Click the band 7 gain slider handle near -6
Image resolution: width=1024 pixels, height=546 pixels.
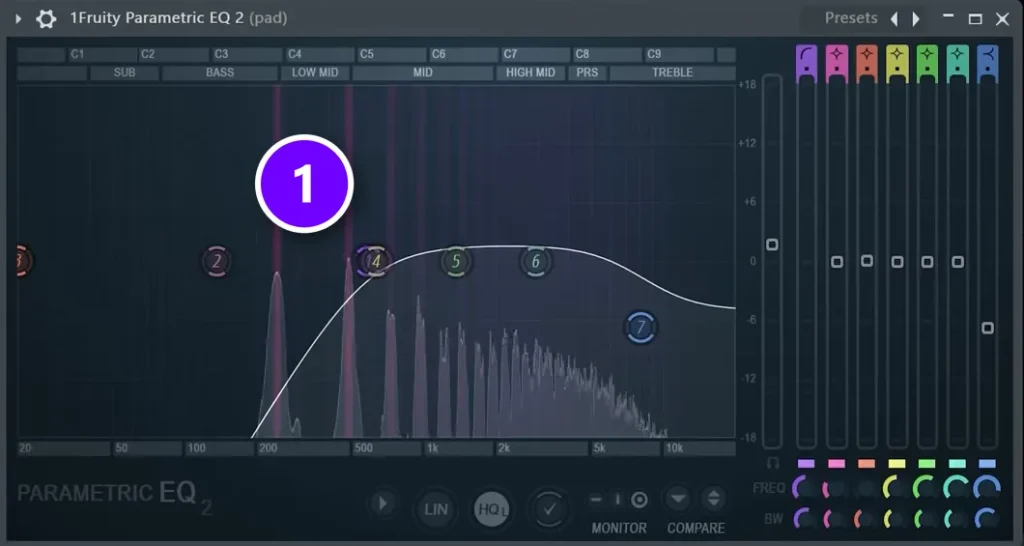[987, 328]
